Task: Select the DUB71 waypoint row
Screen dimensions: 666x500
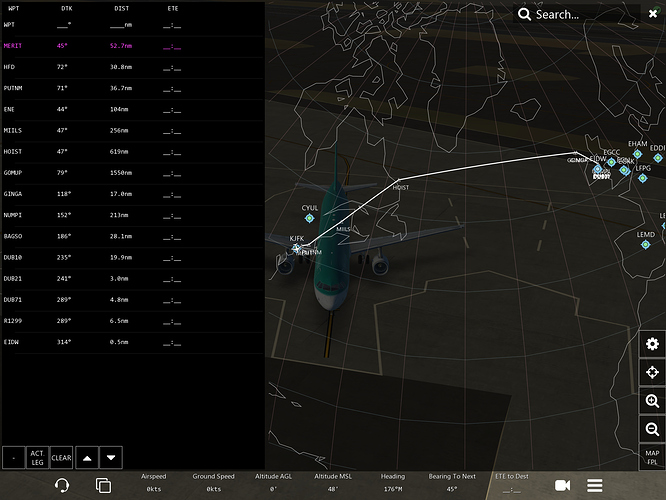Action: (x=133, y=300)
